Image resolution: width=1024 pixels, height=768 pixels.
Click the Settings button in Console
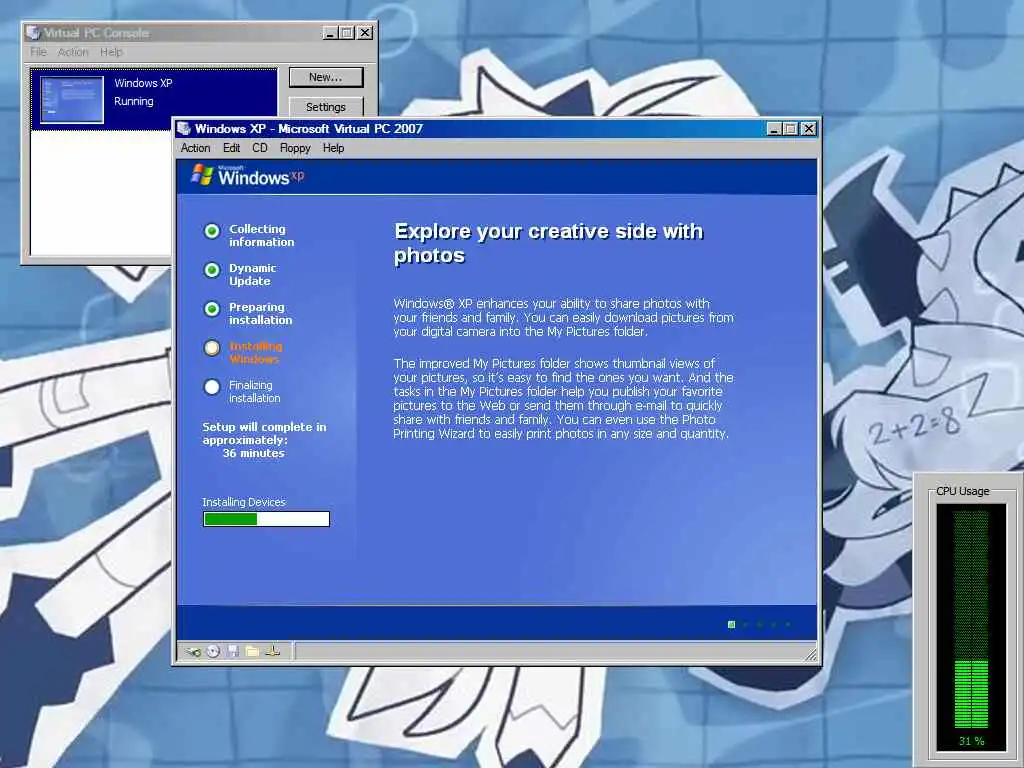point(326,107)
